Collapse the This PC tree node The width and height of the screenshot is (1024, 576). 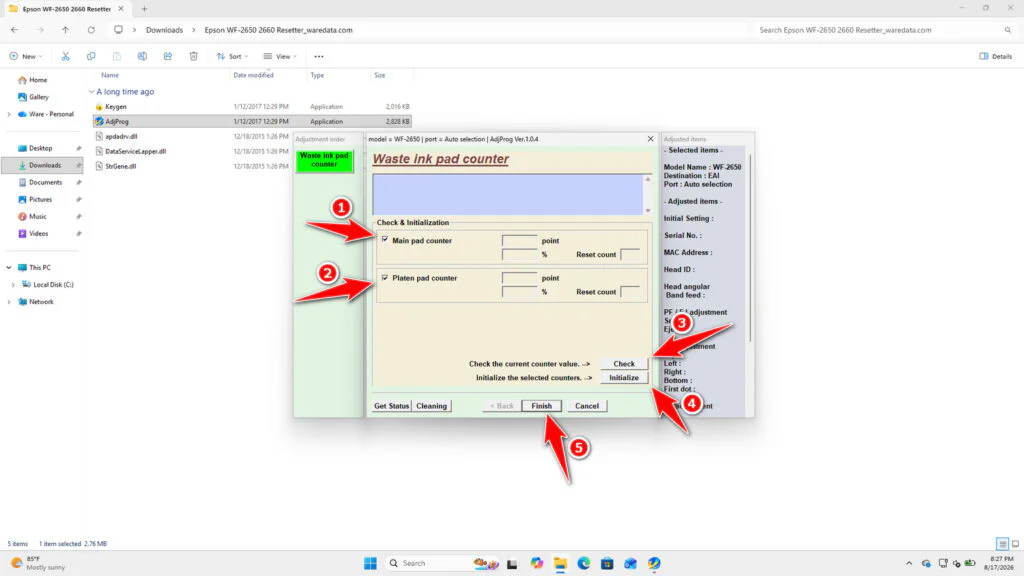coord(8,268)
